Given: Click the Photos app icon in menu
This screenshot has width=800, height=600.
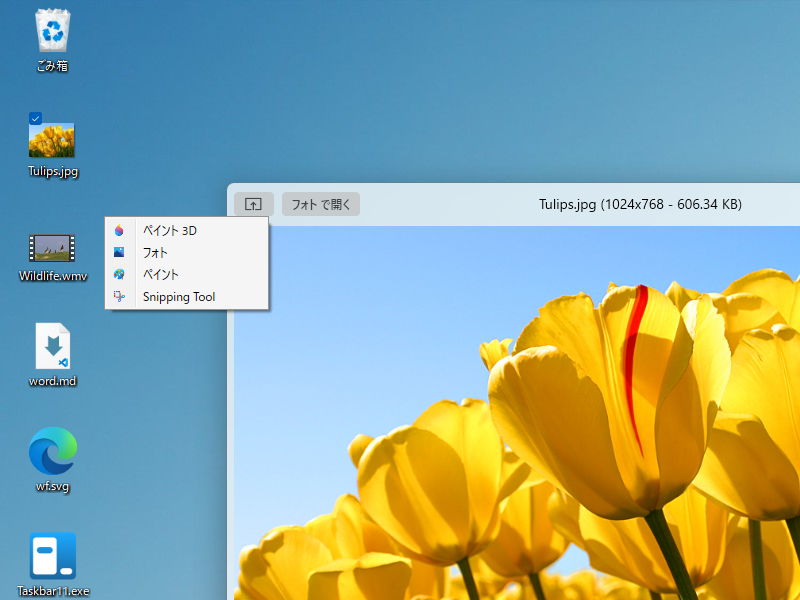Looking at the screenshot, I should coord(119,252).
